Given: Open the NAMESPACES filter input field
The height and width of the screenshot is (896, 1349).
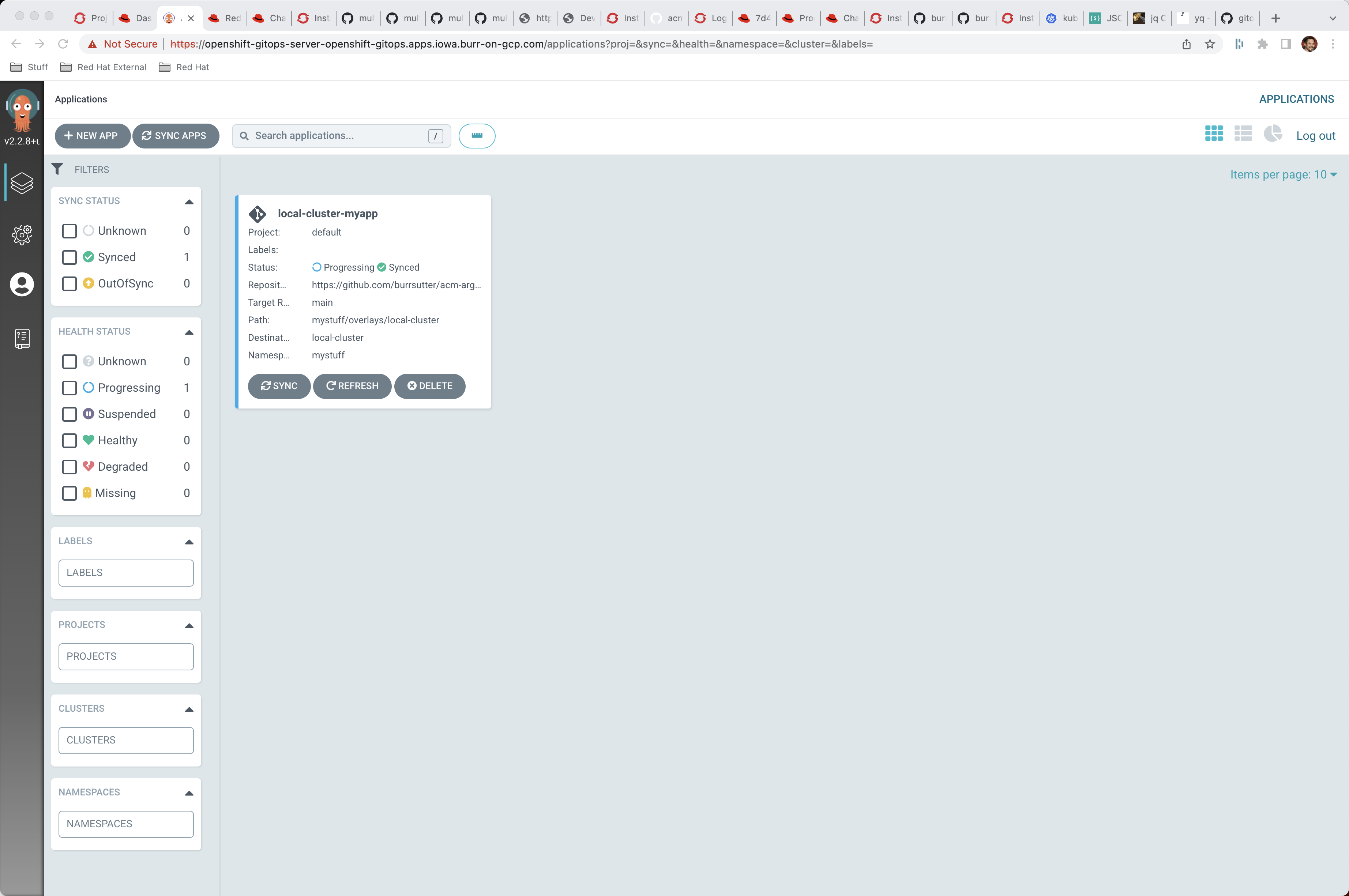Looking at the screenshot, I should tap(125, 823).
